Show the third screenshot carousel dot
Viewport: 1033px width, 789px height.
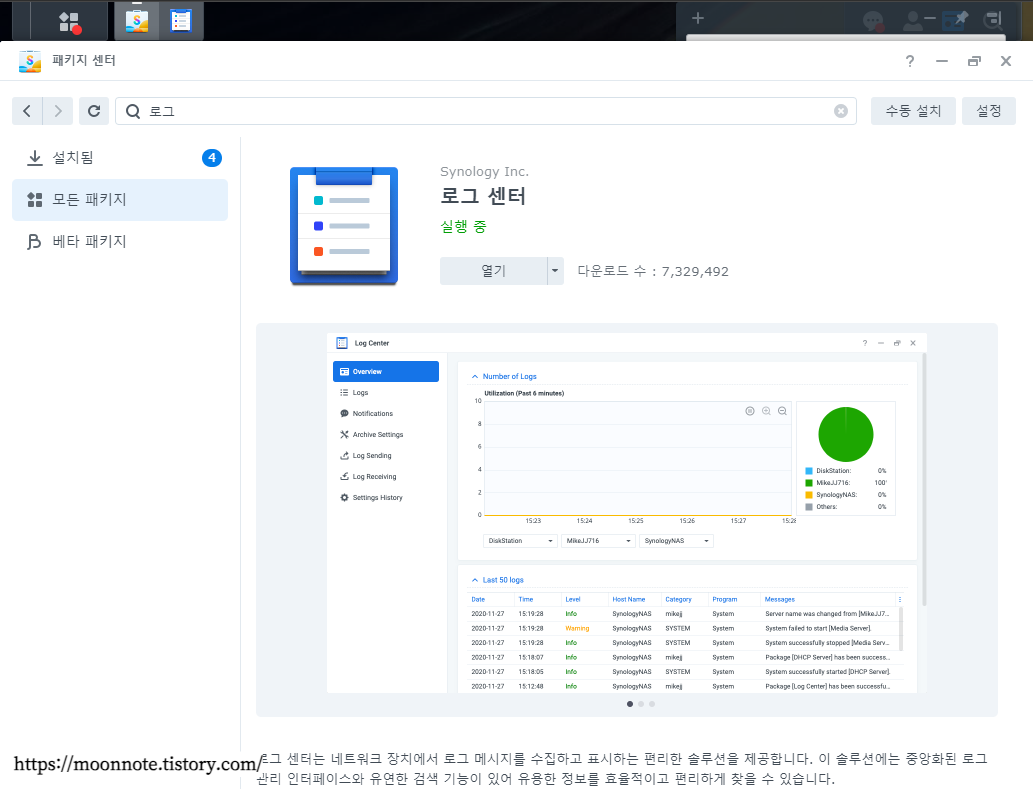coord(652,704)
